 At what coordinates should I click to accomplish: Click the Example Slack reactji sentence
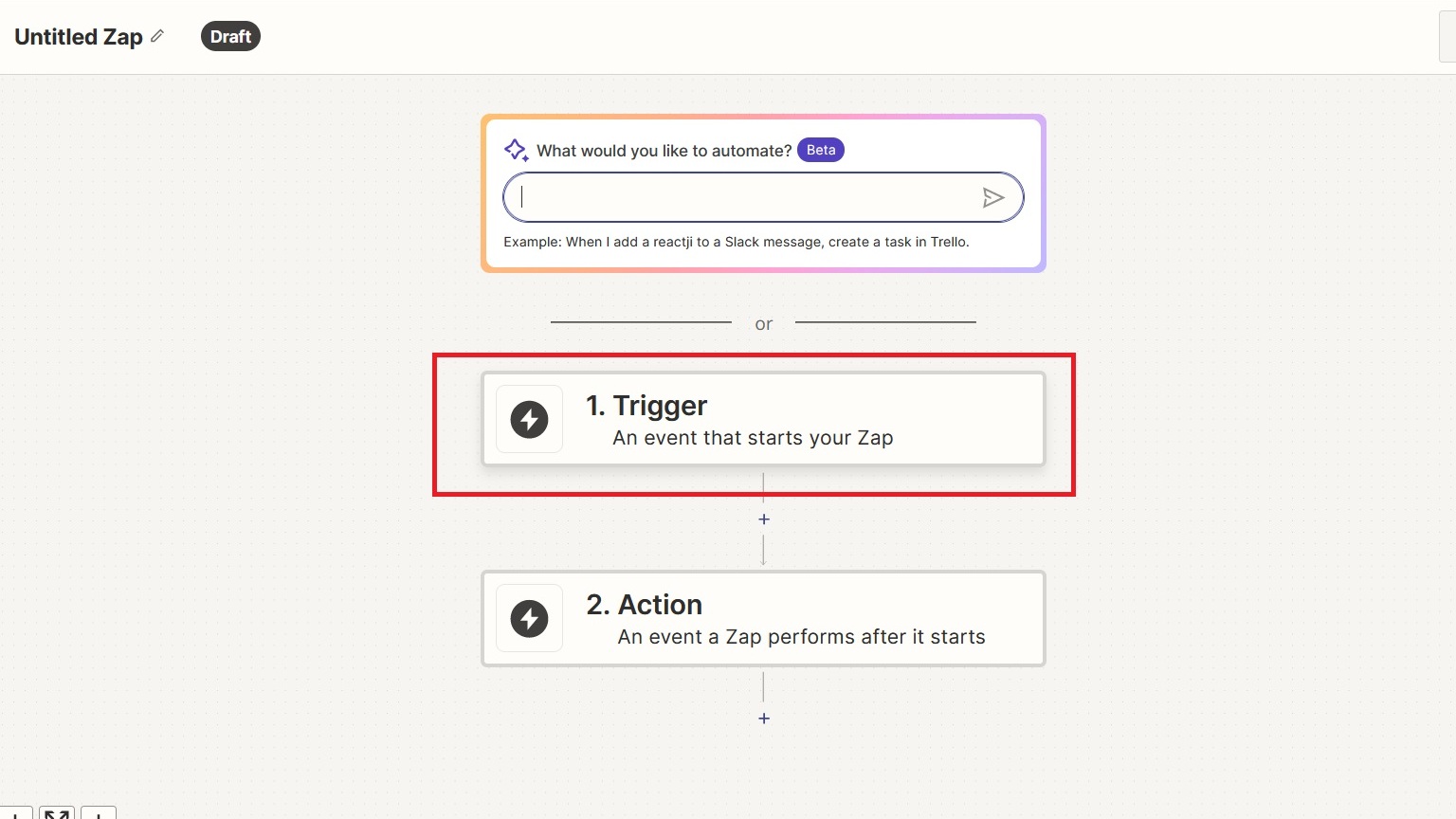click(736, 242)
